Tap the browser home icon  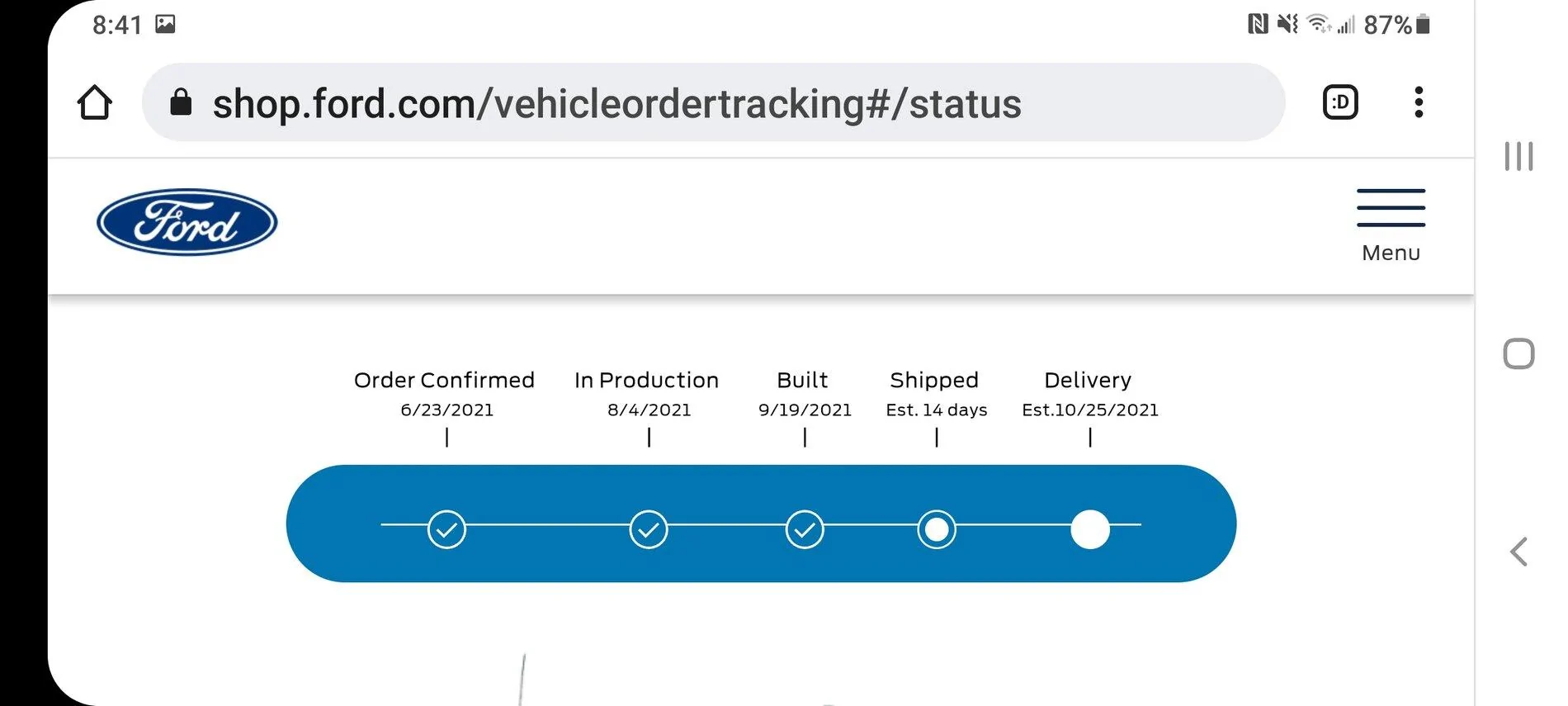[94, 103]
